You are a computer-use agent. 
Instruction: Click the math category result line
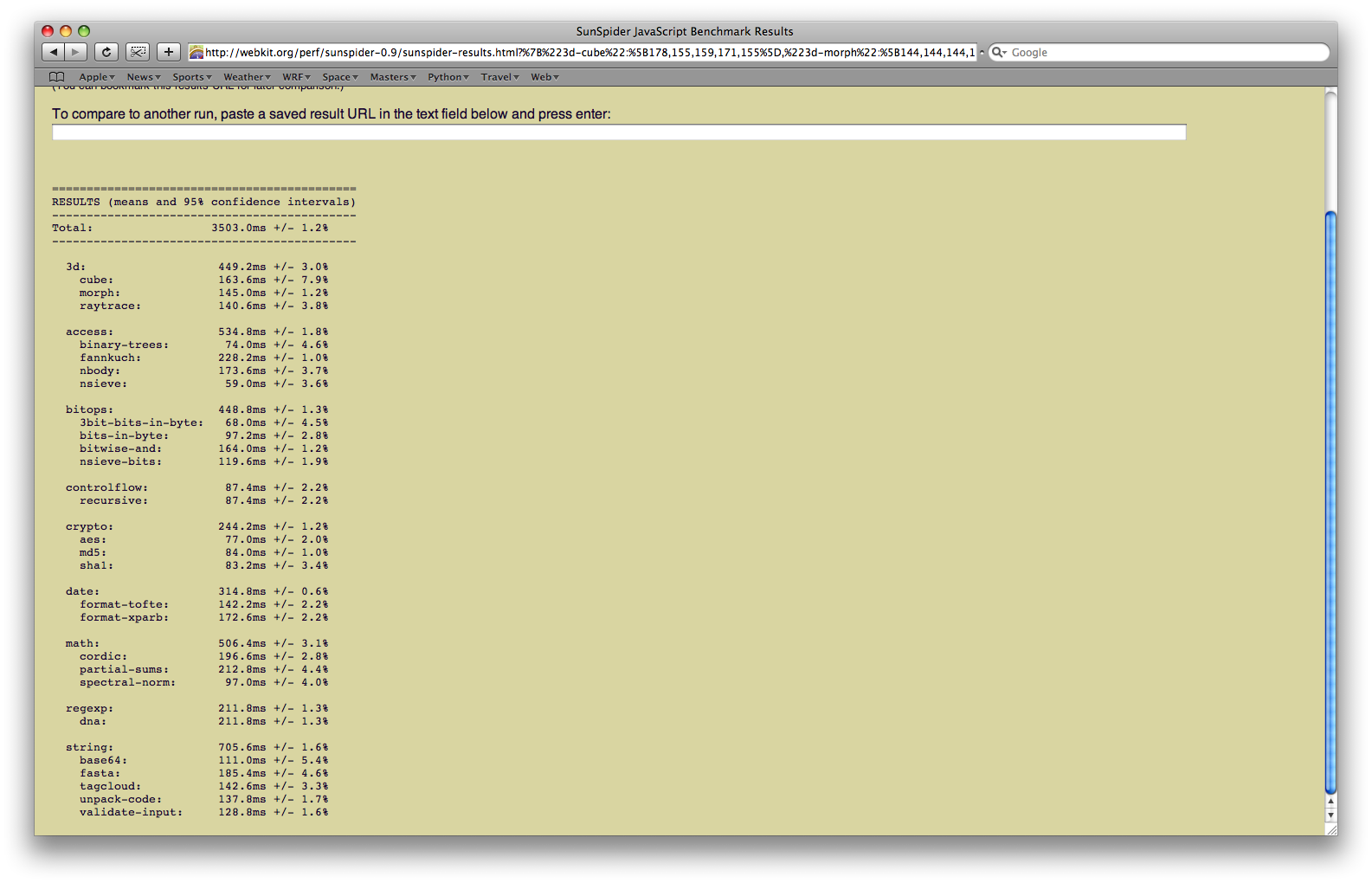click(197, 644)
